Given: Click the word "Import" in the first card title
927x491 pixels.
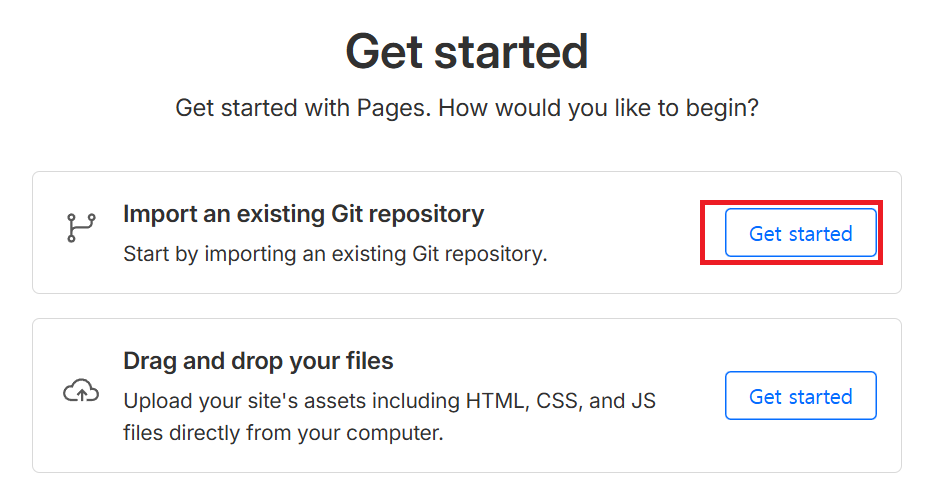Looking at the screenshot, I should 153,214.
